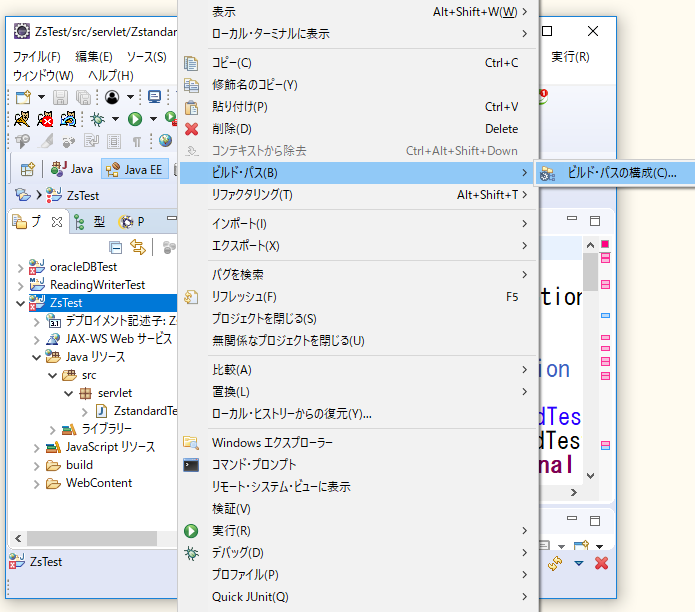The width and height of the screenshot is (695, 612).
Task: Choose 検証(V) from context menu
Action: tap(359, 508)
